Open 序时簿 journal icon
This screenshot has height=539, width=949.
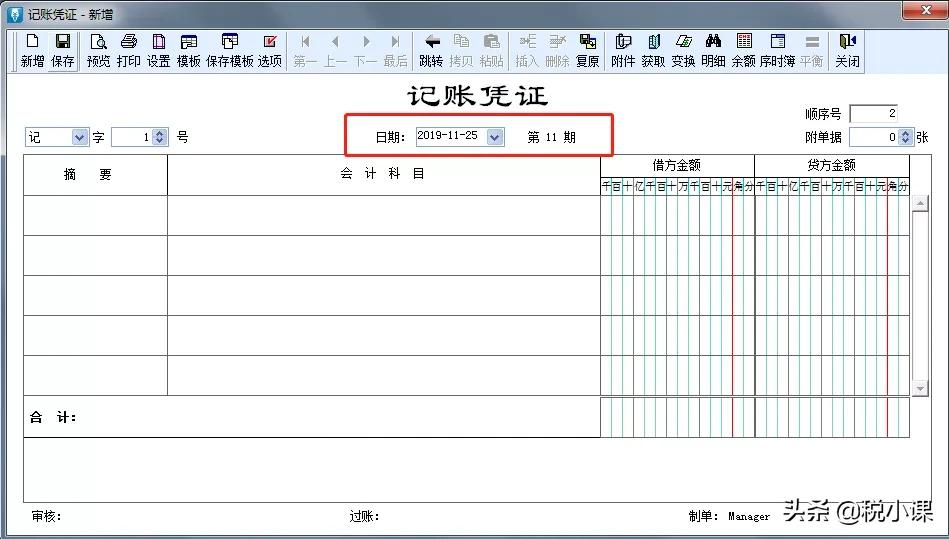click(778, 51)
